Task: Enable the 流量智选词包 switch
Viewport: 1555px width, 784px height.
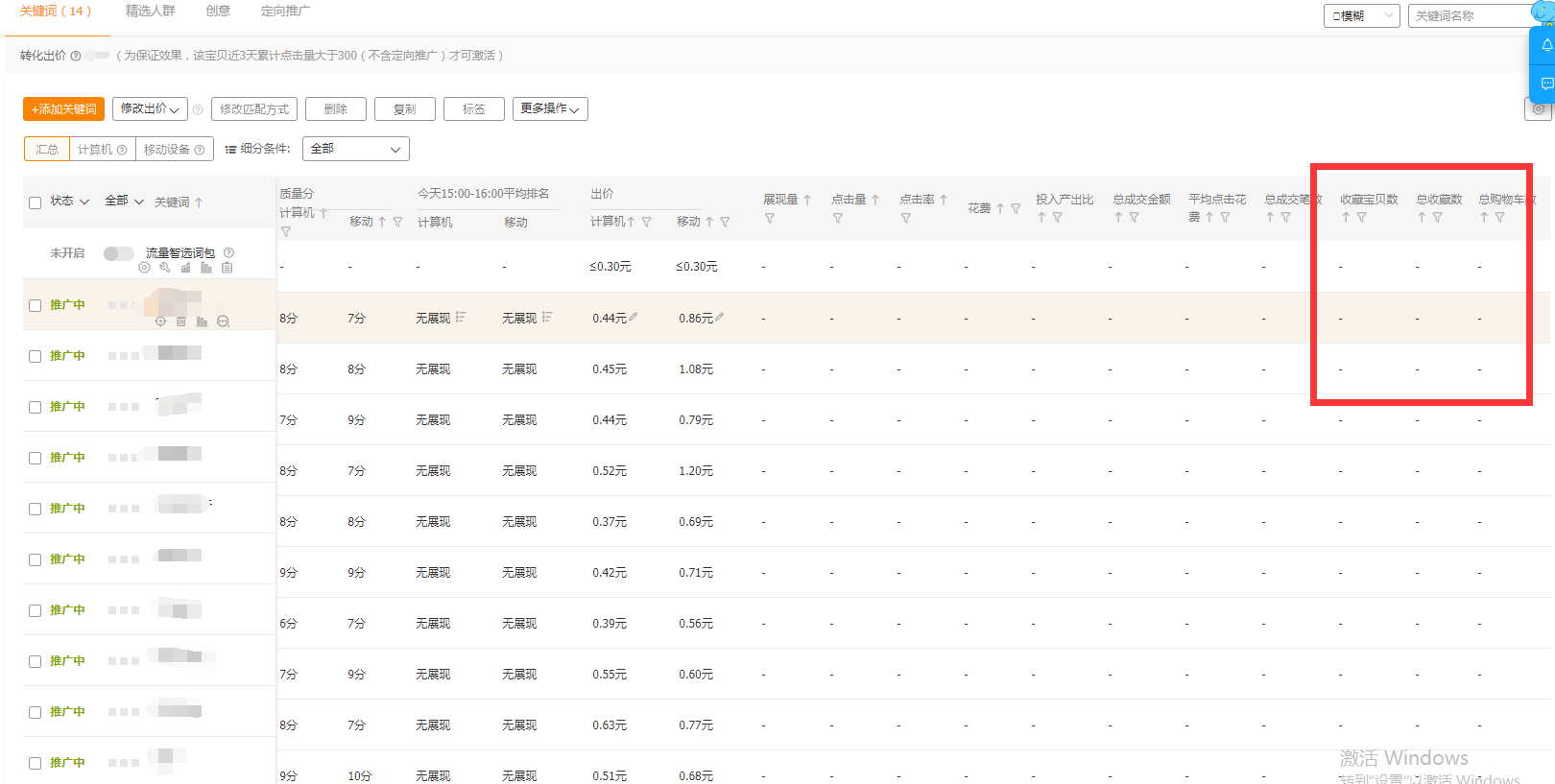Action: (x=118, y=253)
